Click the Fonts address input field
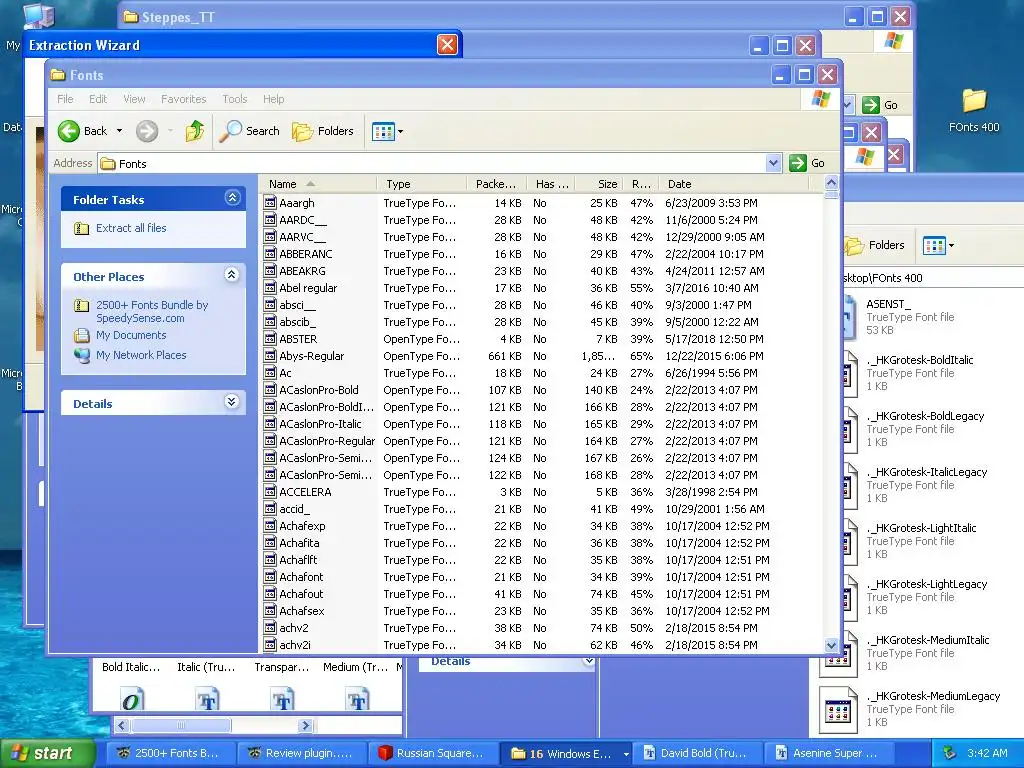The image size is (1024, 768). (432, 163)
